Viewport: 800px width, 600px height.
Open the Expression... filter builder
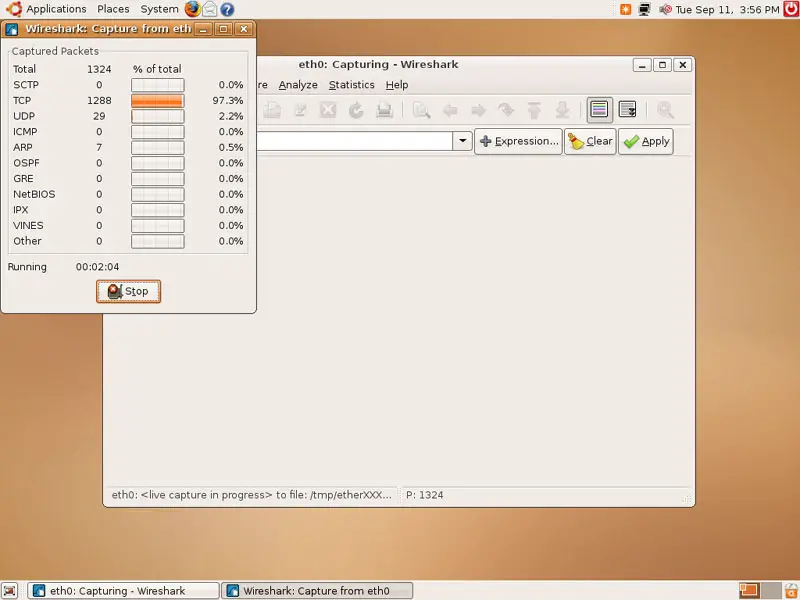(x=518, y=141)
